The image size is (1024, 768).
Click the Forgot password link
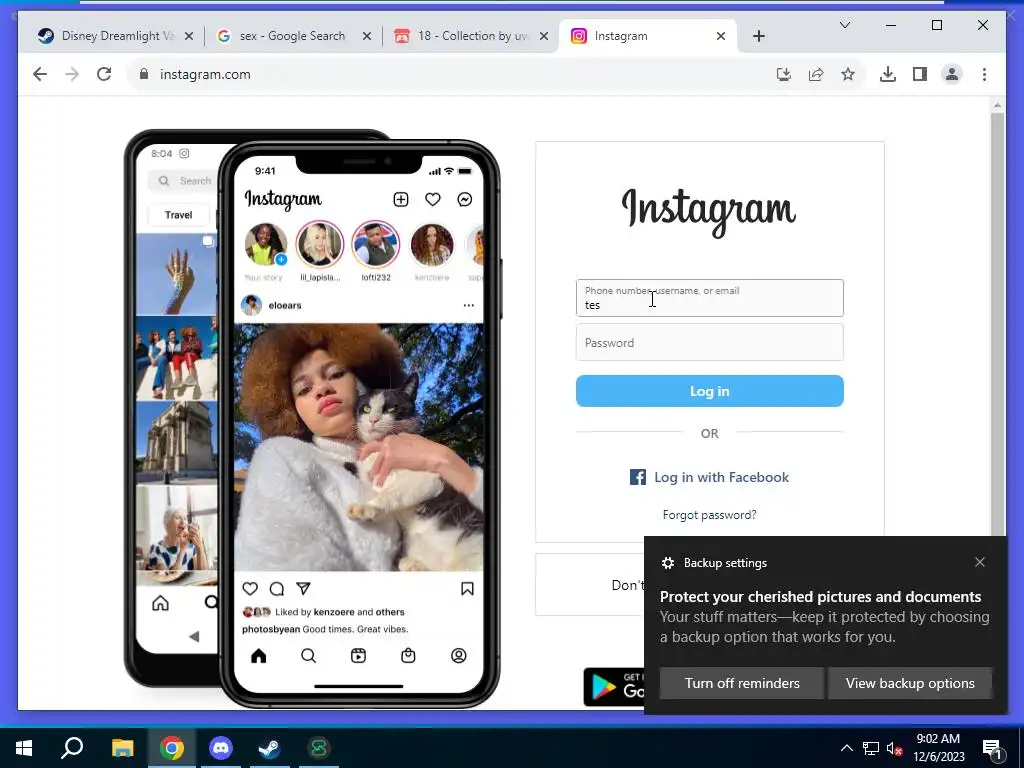click(709, 515)
